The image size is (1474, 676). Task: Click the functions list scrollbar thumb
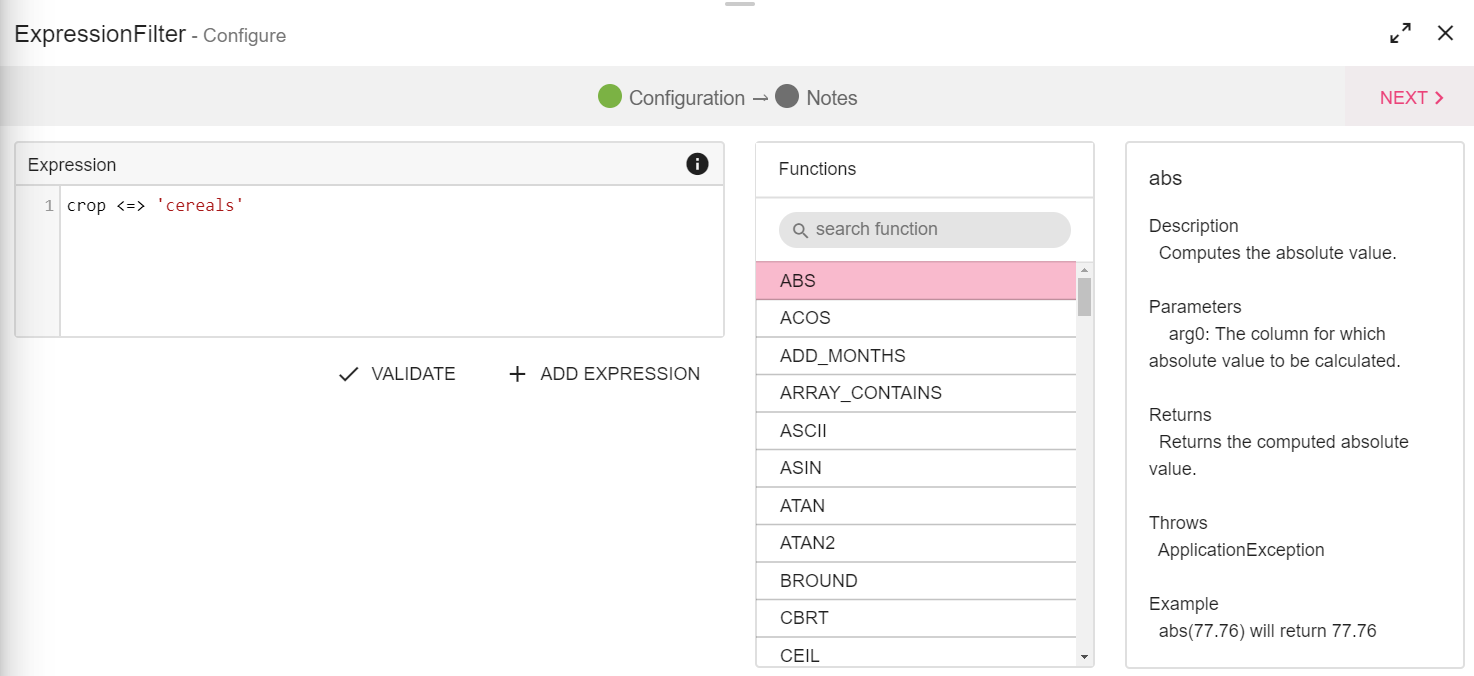[1084, 297]
